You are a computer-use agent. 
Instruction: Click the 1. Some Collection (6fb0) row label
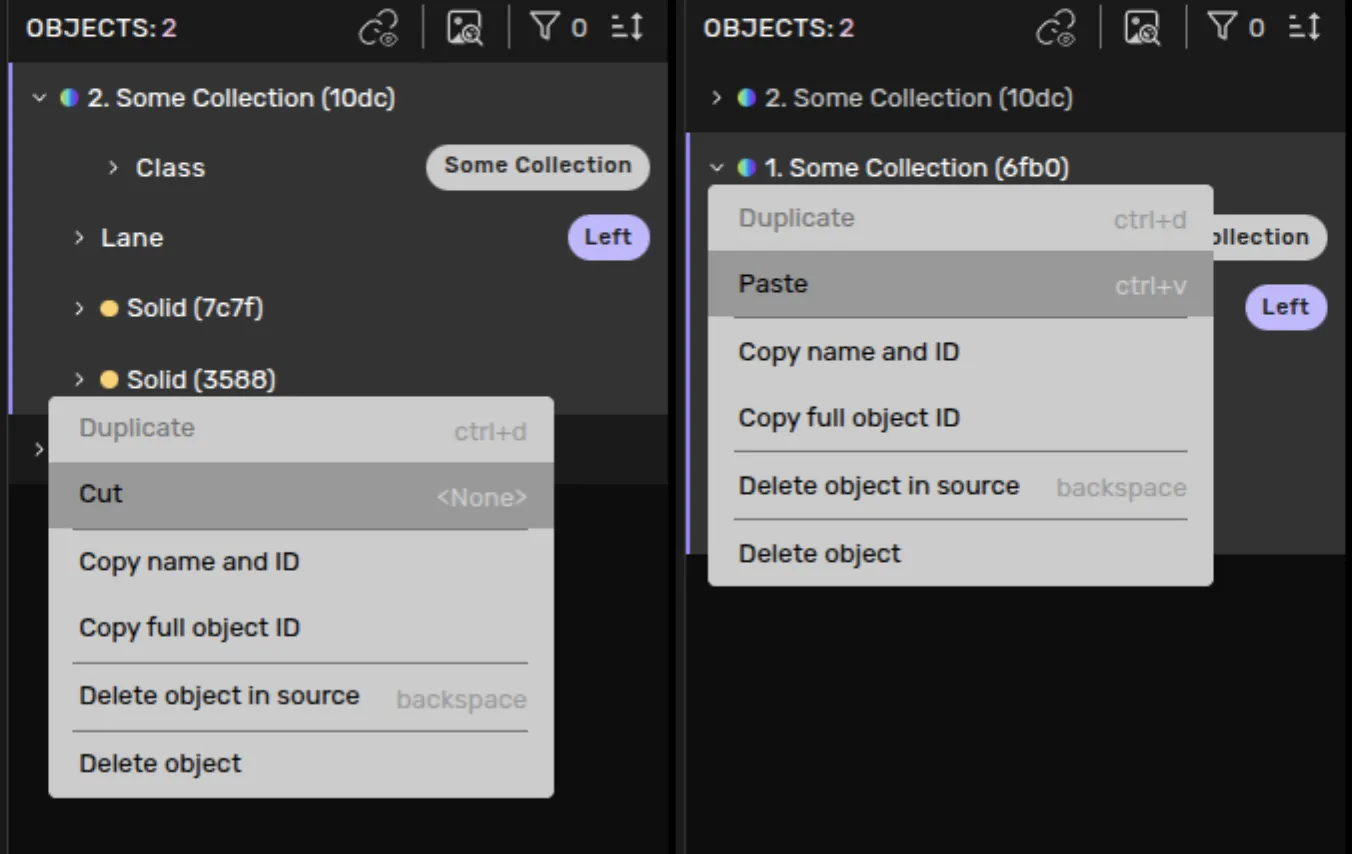[x=916, y=168]
